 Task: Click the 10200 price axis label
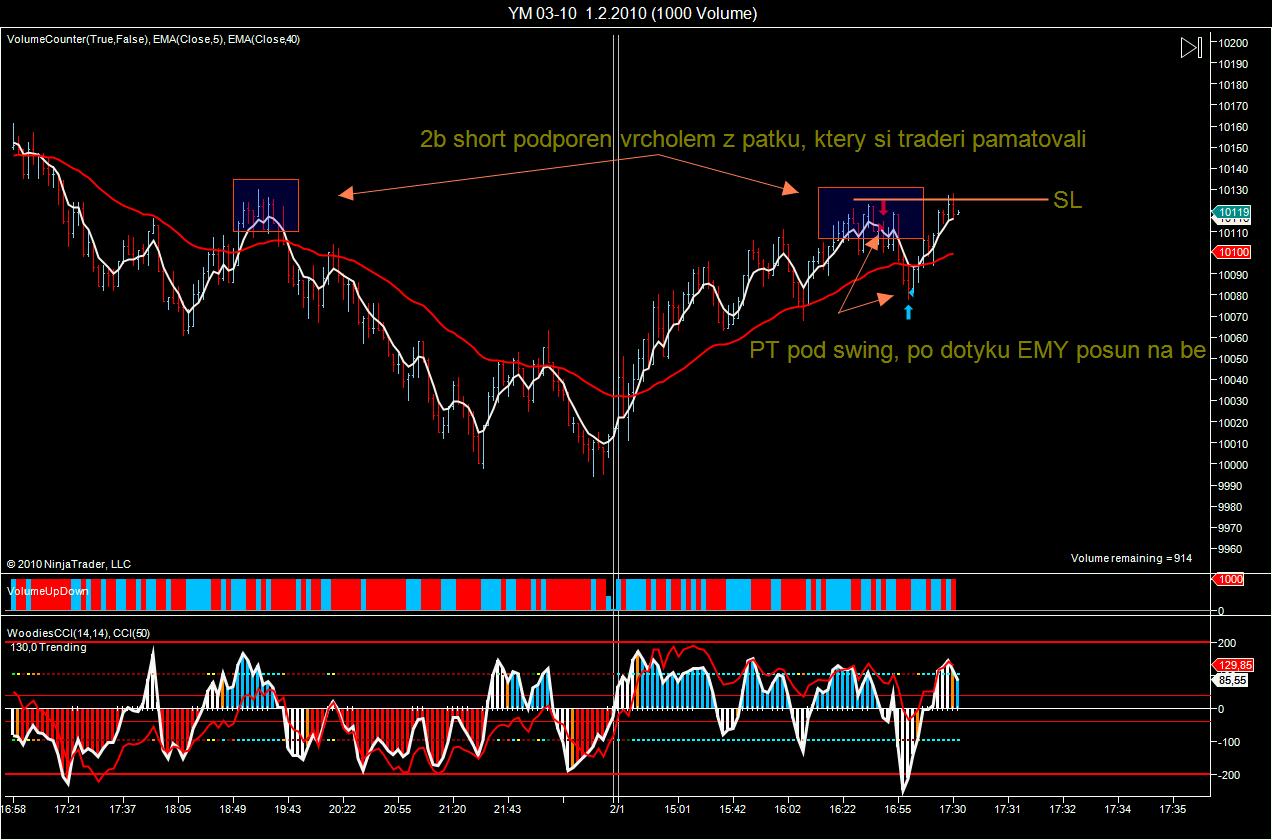pyautogui.click(x=1232, y=43)
